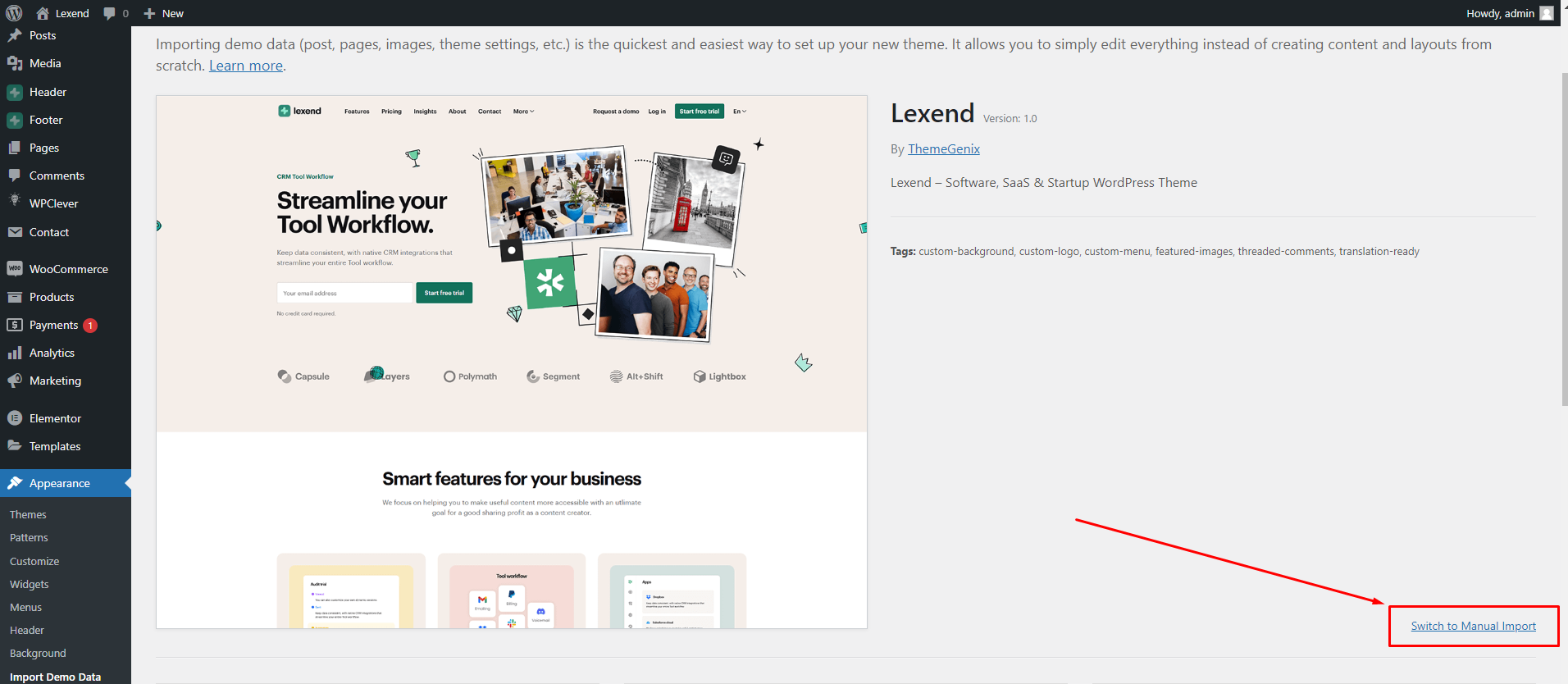Viewport: 1568px width, 684px height.
Task: Click the theme description 'Software, SaaS & Startup' text
Action: click(x=1044, y=182)
